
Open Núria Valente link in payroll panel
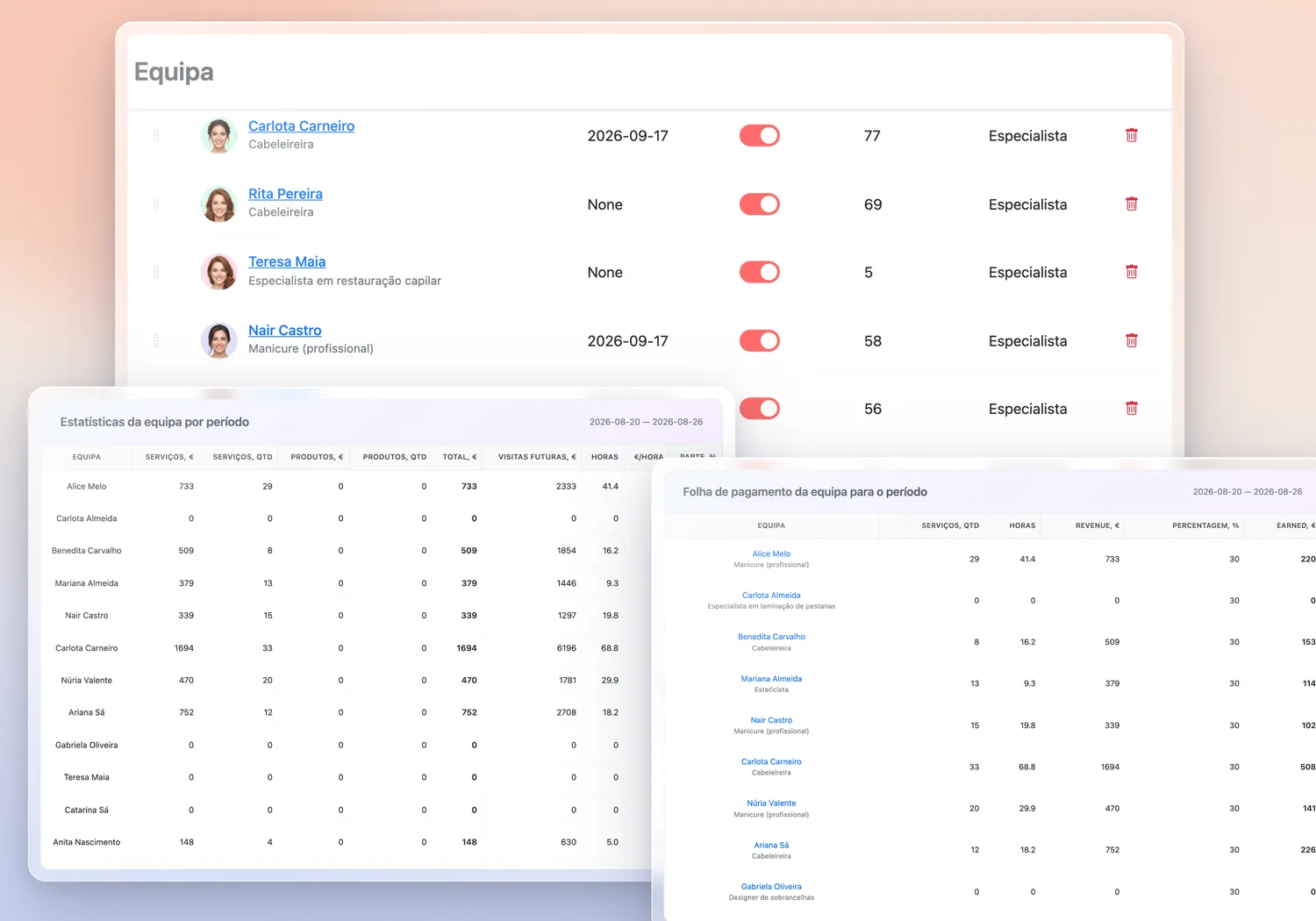[771, 803]
